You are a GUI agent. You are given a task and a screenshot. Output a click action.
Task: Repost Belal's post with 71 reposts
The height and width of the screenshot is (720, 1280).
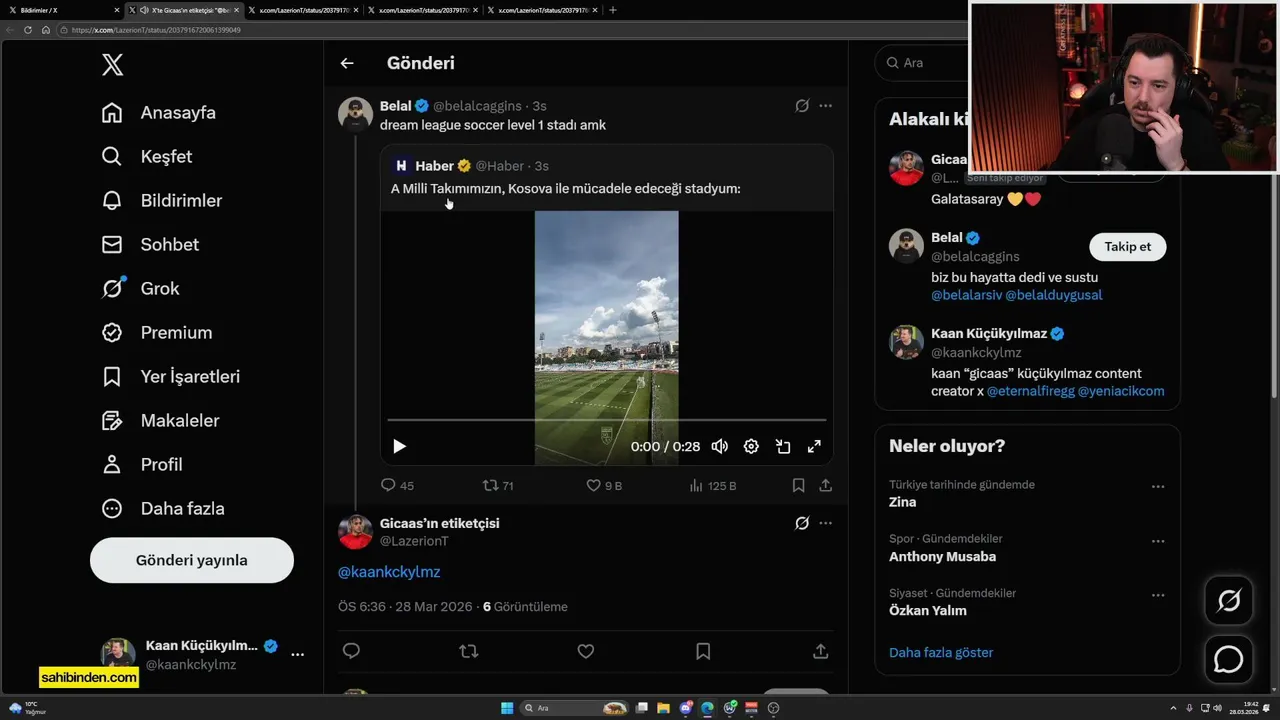point(498,486)
